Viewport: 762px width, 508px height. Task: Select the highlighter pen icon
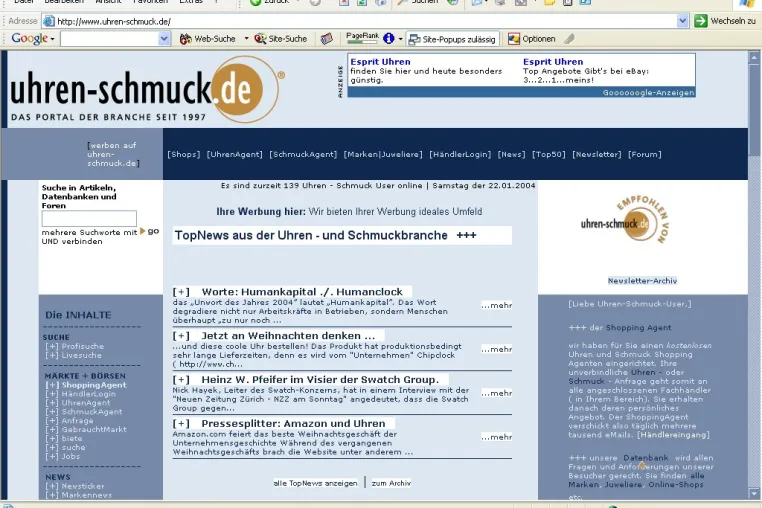tap(570, 38)
